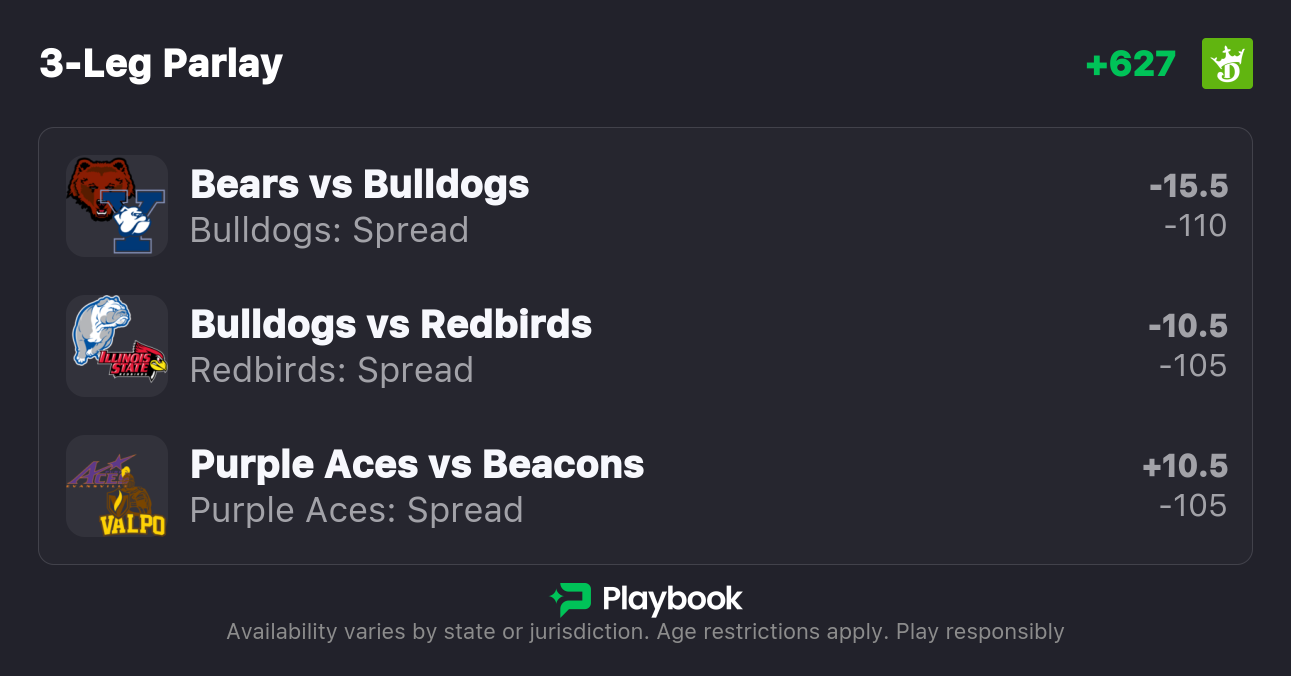This screenshot has width=1291, height=676.
Task: Click the Aces and Valpo team logo
Action: [116, 486]
